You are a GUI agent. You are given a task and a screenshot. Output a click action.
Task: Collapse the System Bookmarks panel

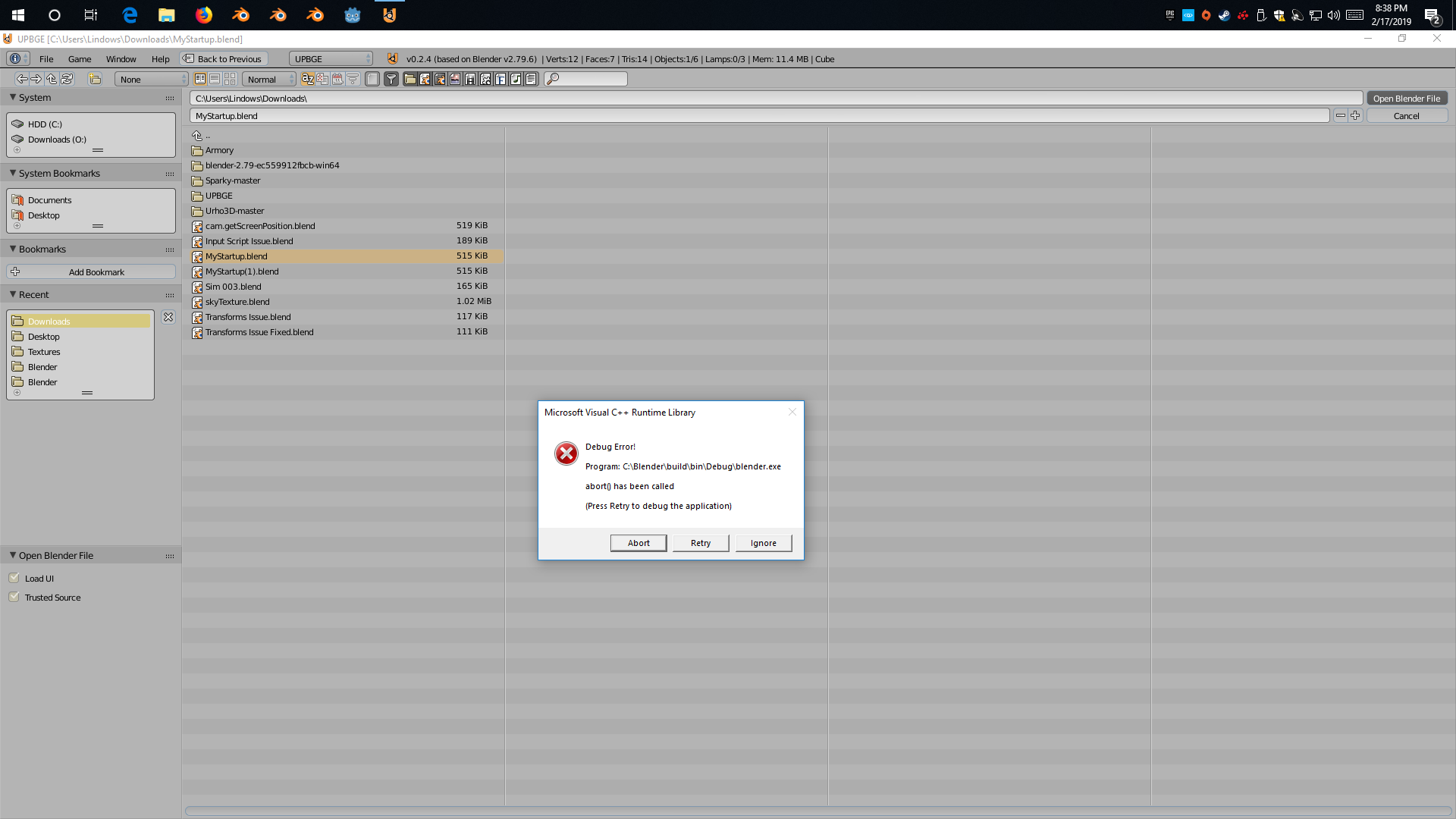(x=13, y=173)
